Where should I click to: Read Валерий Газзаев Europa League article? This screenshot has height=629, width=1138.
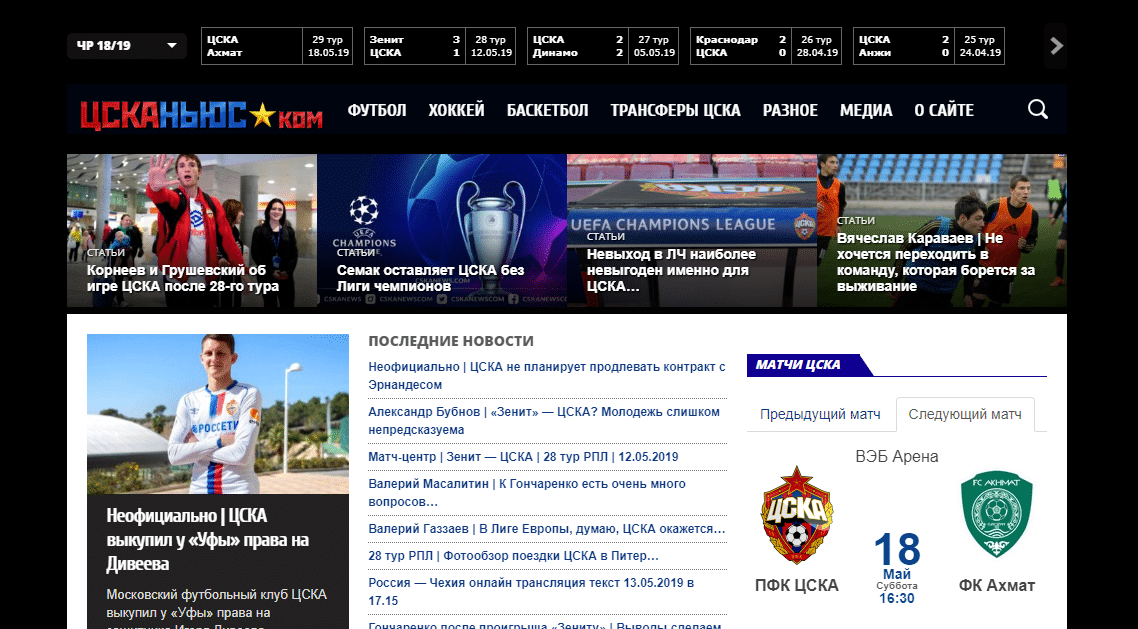(546, 528)
